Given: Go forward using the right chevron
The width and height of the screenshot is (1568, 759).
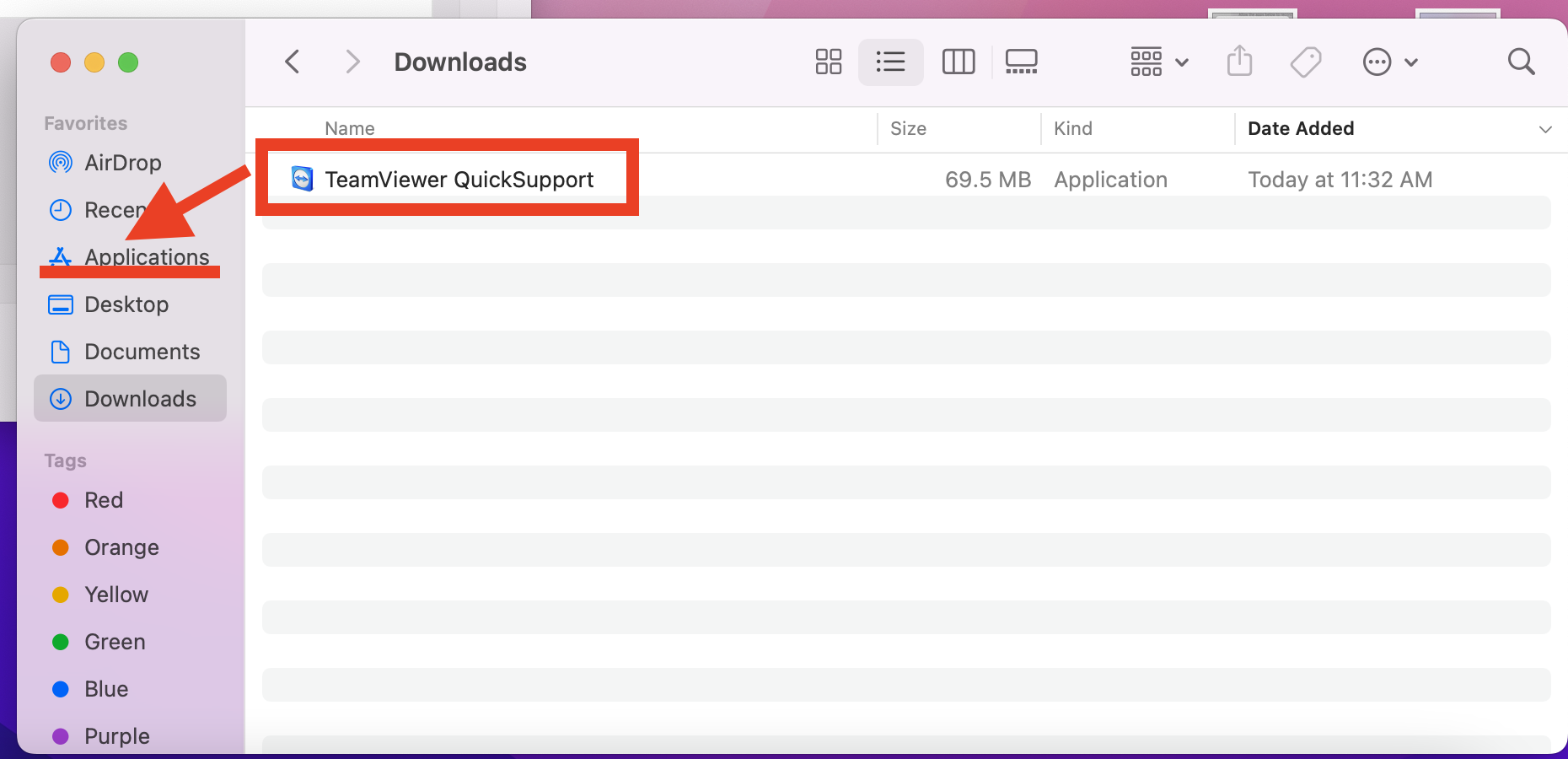Looking at the screenshot, I should (352, 62).
